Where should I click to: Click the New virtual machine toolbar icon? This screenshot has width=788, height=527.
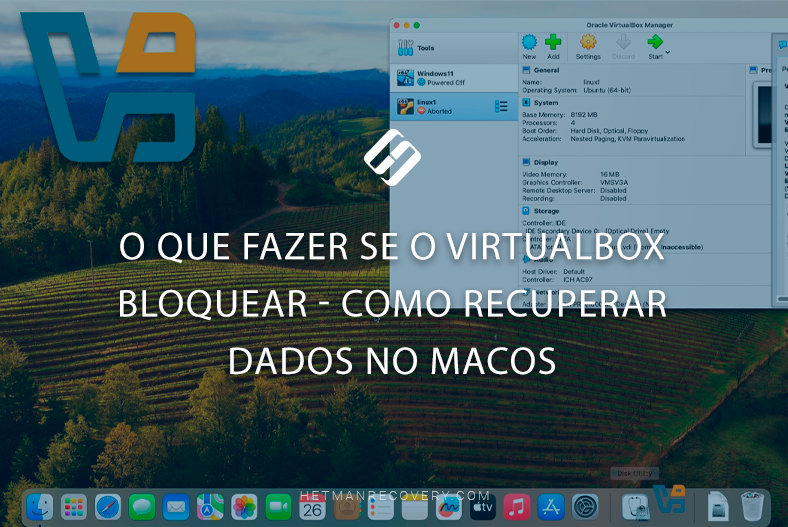pyautogui.click(x=529, y=47)
